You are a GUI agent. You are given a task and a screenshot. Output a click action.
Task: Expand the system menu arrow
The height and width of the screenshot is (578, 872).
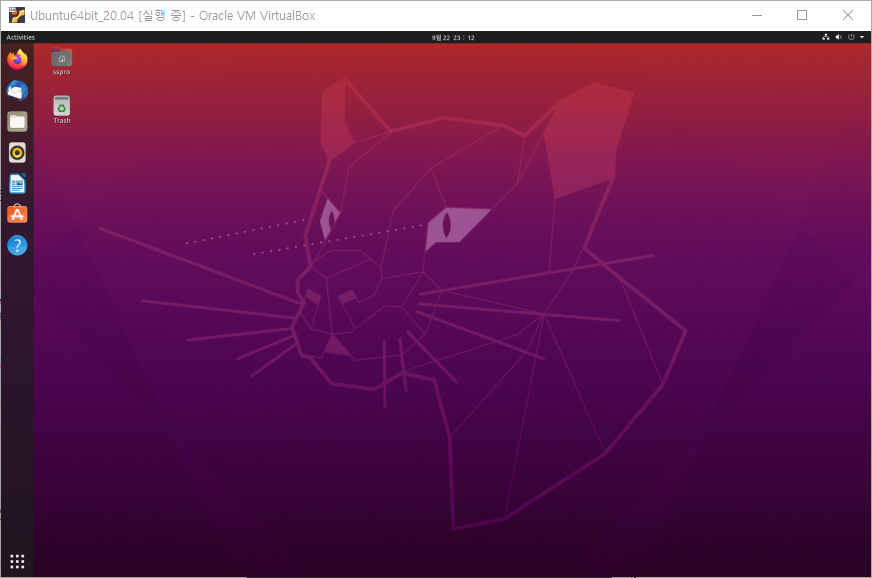pyautogui.click(x=862, y=37)
